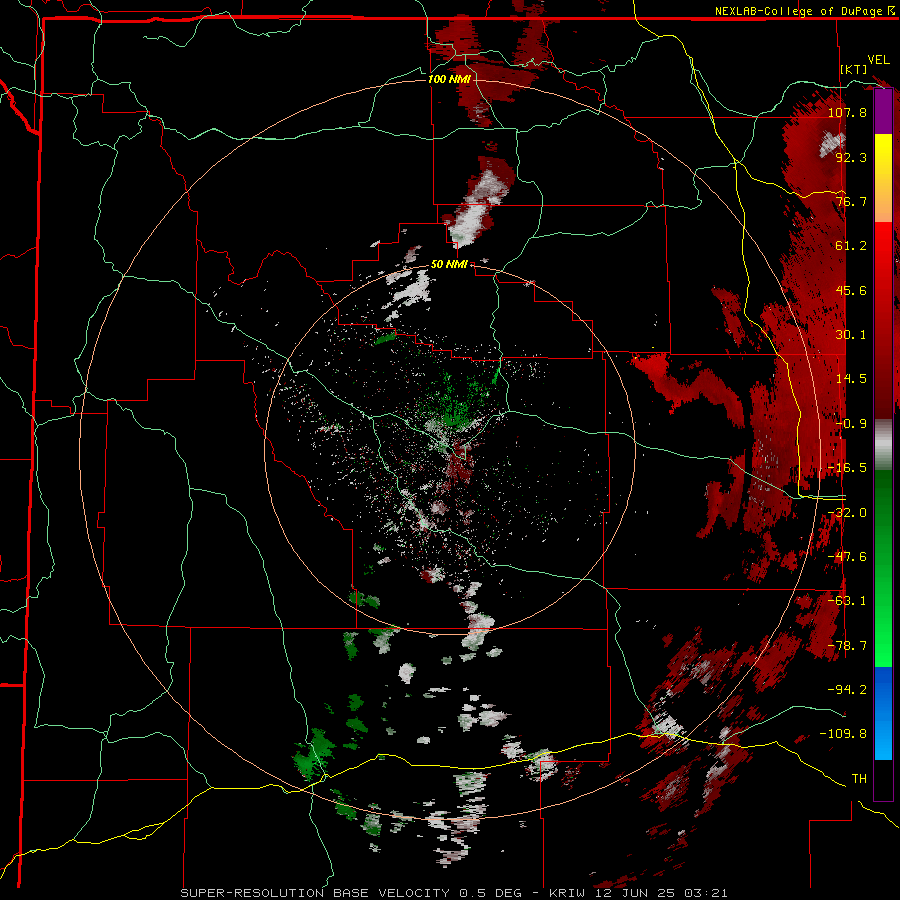Click the -63.1 value on velocity scale
The height and width of the screenshot is (900, 900).
point(847,601)
